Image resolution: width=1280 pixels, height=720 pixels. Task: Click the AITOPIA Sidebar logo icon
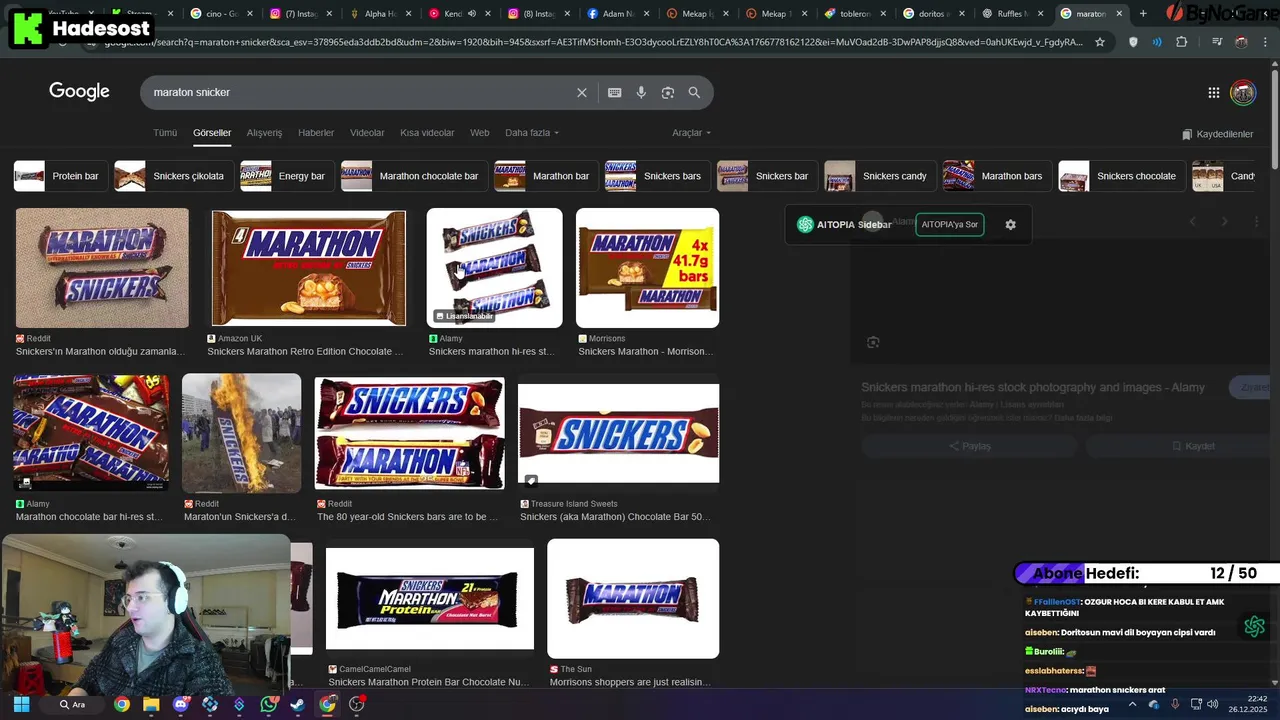[805, 225]
